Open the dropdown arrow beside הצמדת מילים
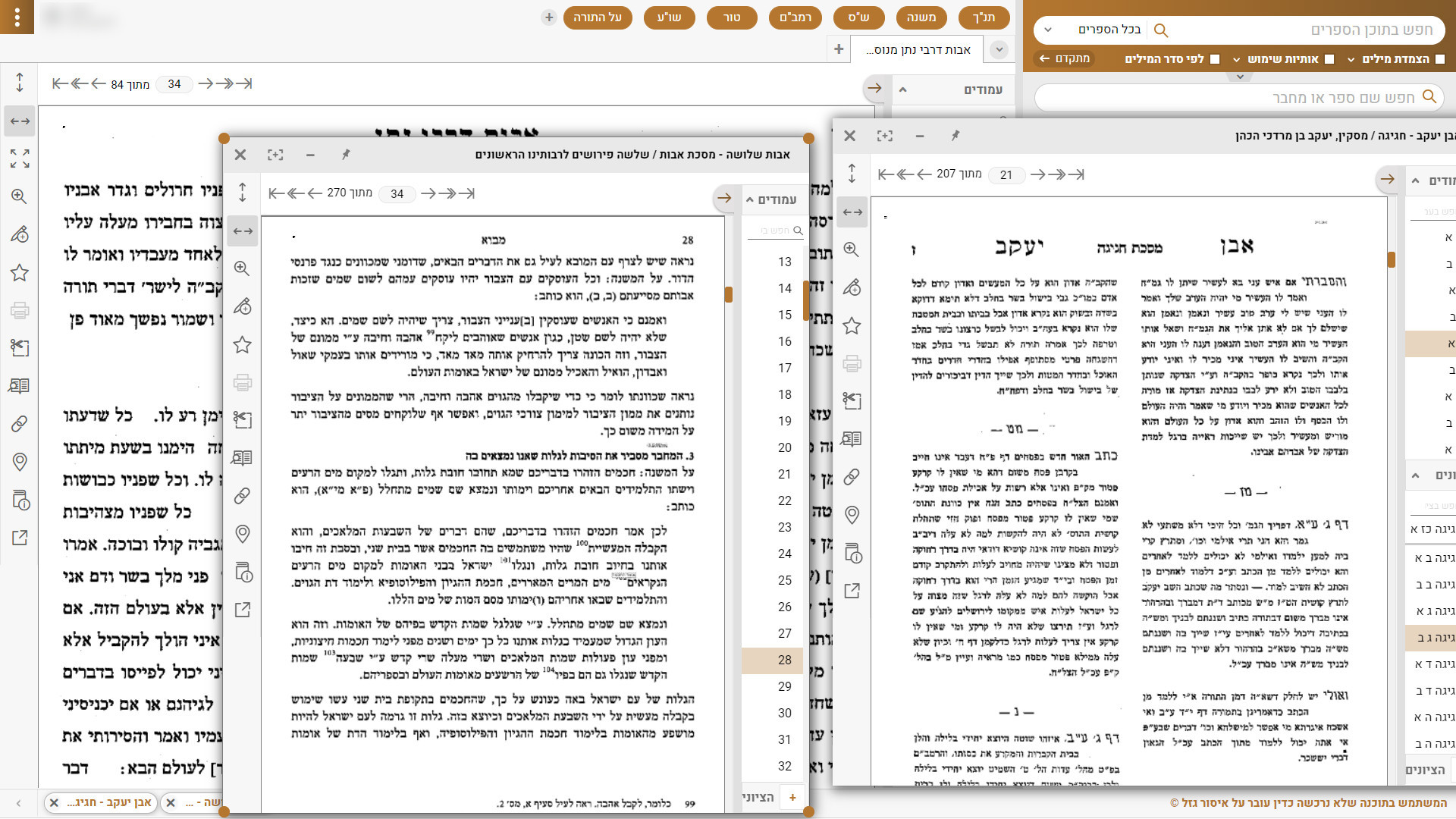The image size is (1456, 819). coord(1351,59)
